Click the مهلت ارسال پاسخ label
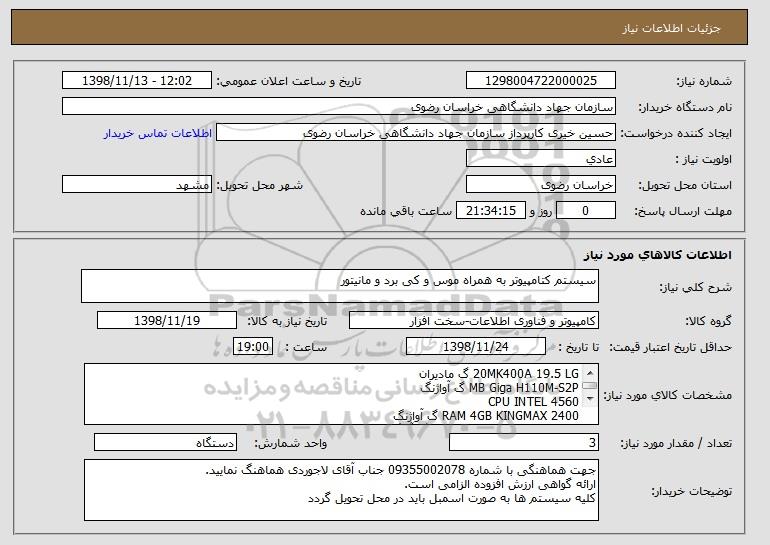 click(683, 211)
